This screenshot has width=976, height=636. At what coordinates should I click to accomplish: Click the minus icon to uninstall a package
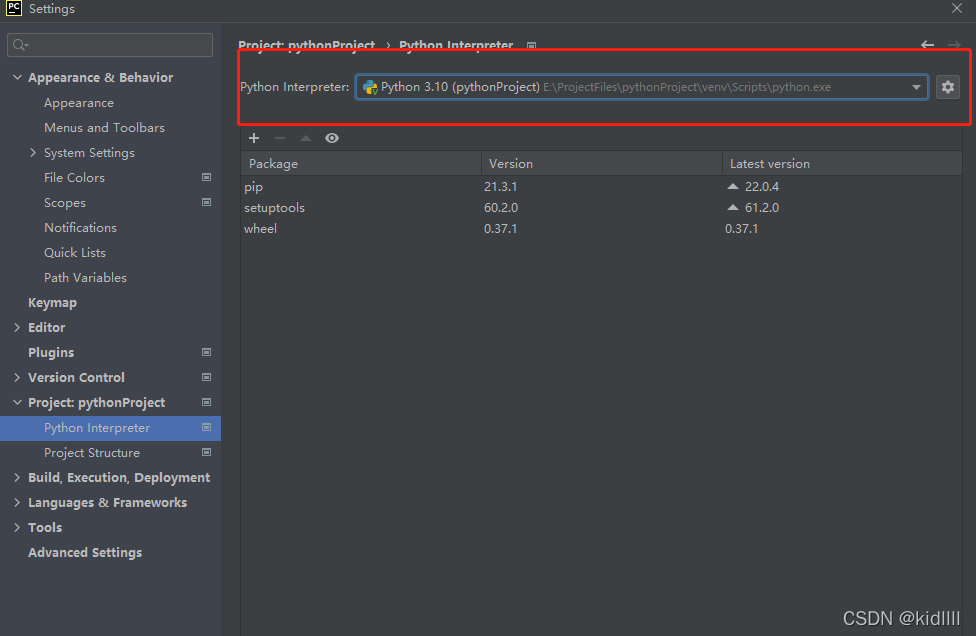[x=280, y=138]
